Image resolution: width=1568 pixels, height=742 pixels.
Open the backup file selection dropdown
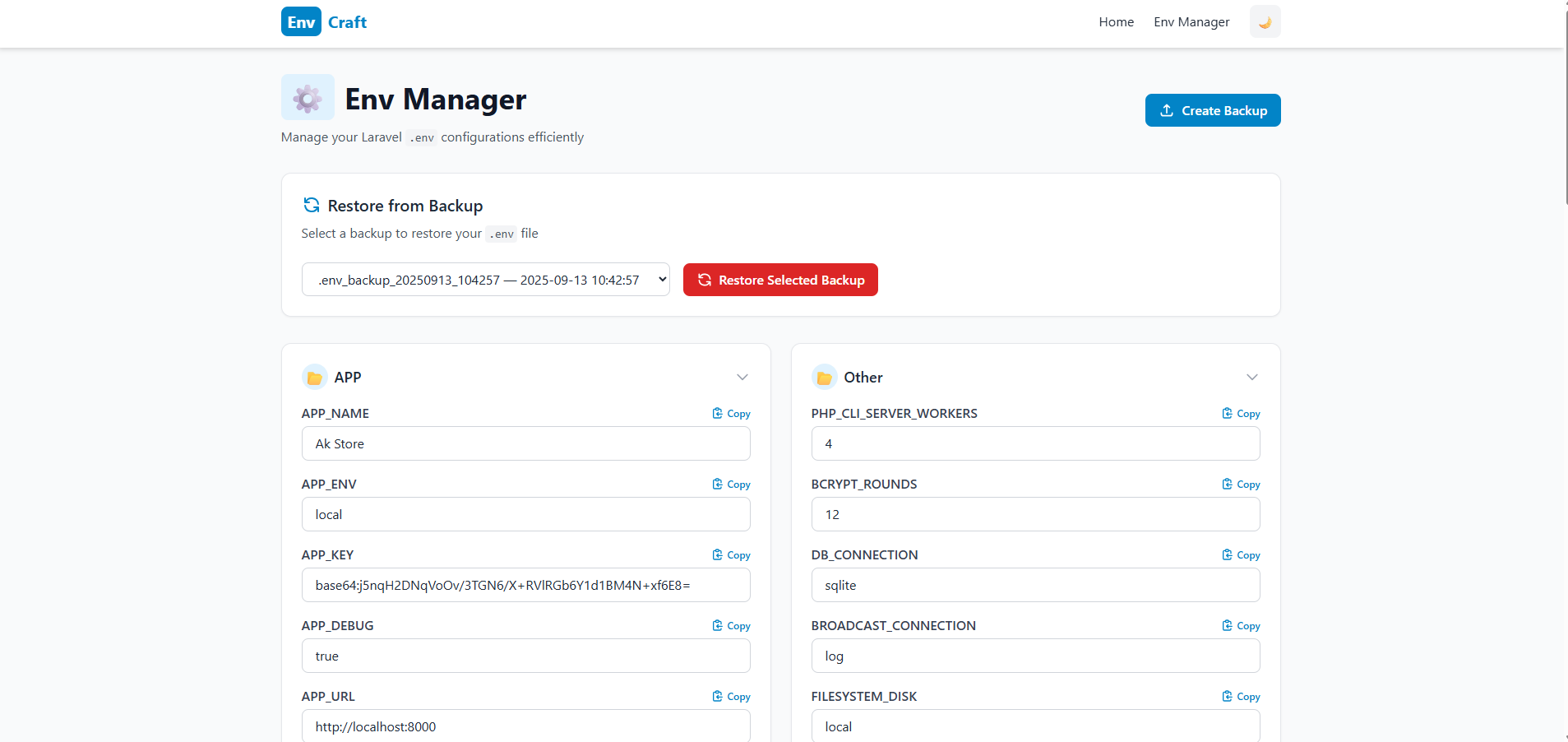pyautogui.click(x=485, y=280)
